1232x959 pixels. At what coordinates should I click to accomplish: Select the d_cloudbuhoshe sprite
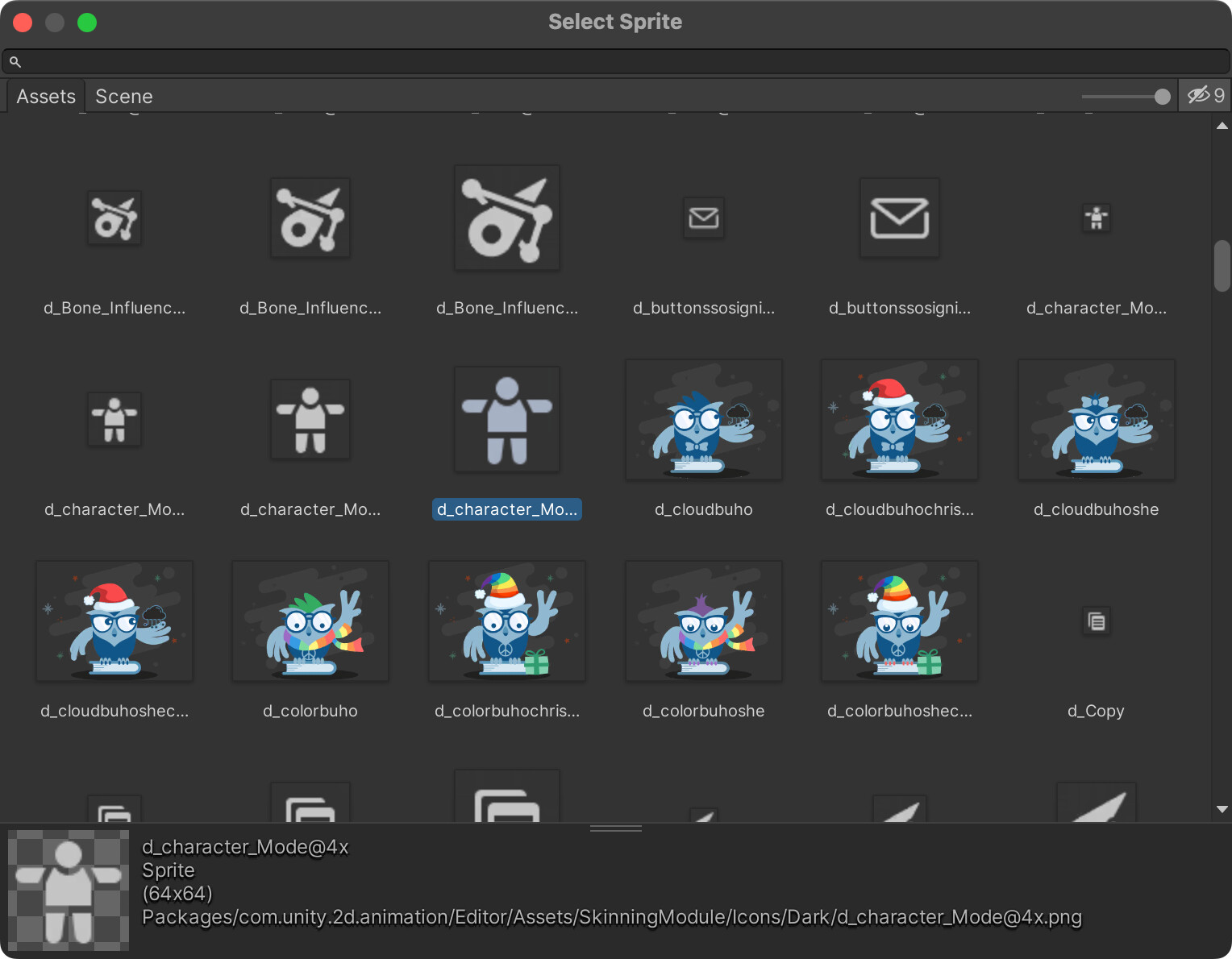pyautogui.click(x=1096, y=419)
